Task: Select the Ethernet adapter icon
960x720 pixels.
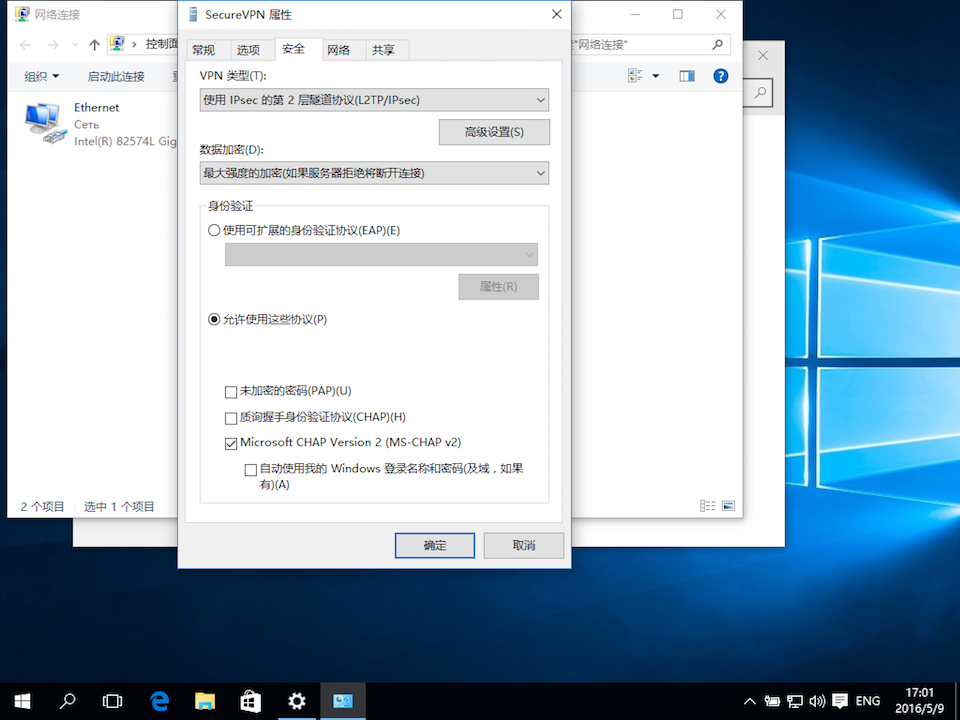Action: coord(46,124)
